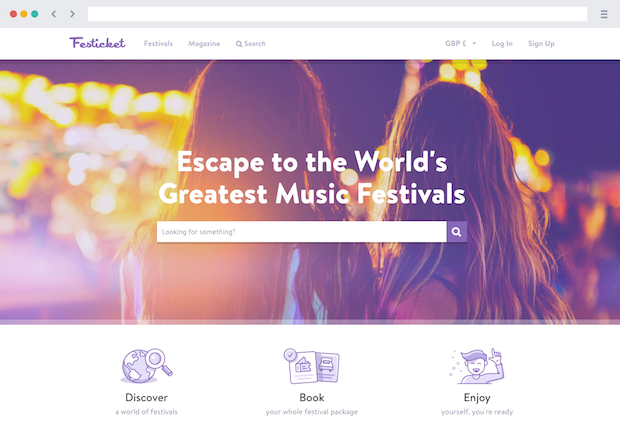
Task: Click the small magnifier icon in the navigation
Action: (239, 44)
